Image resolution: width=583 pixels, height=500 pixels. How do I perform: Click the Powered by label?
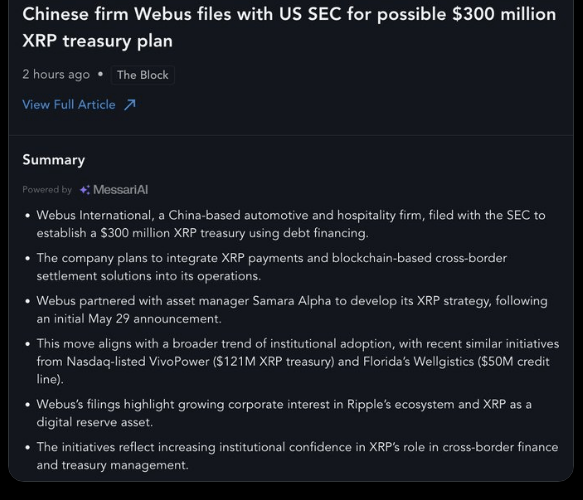[47, 190]
